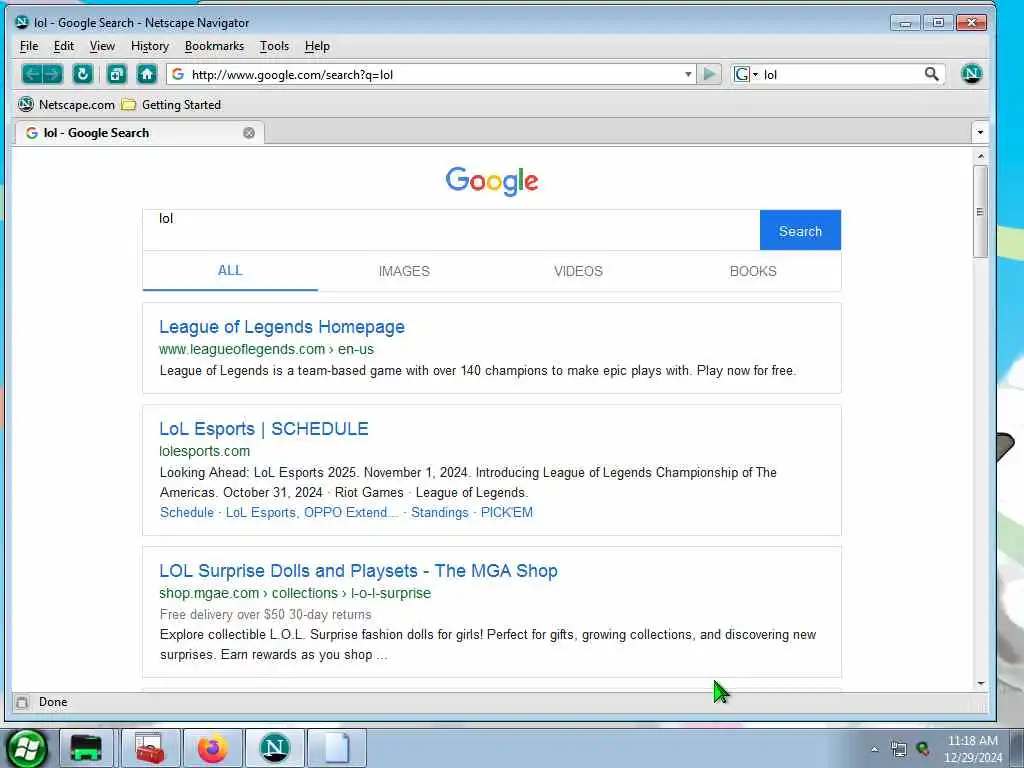Click the scrollbar up arrow
Image resolution: width=1024 pixels, height=768 pixels.
pos(980,156)
